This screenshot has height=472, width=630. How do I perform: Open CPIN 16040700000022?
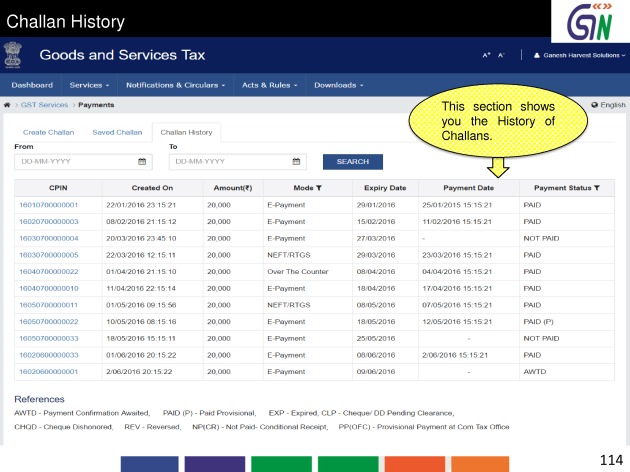tap(49, 272)
